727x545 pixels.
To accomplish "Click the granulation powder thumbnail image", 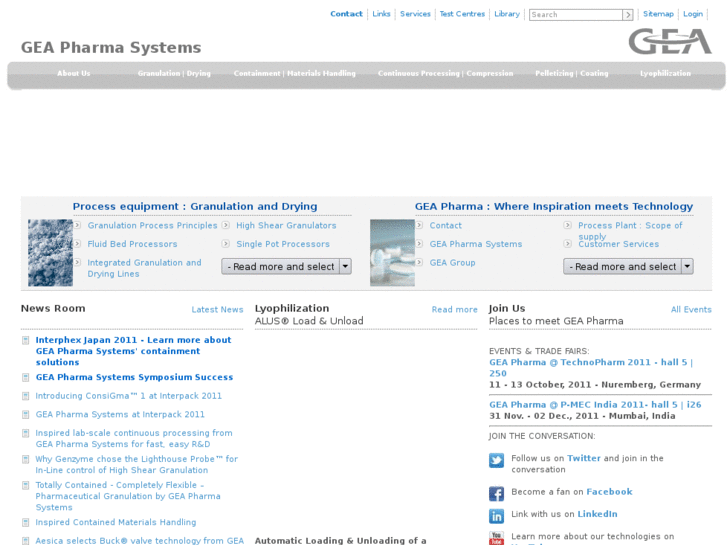I will tap(50, 253).
